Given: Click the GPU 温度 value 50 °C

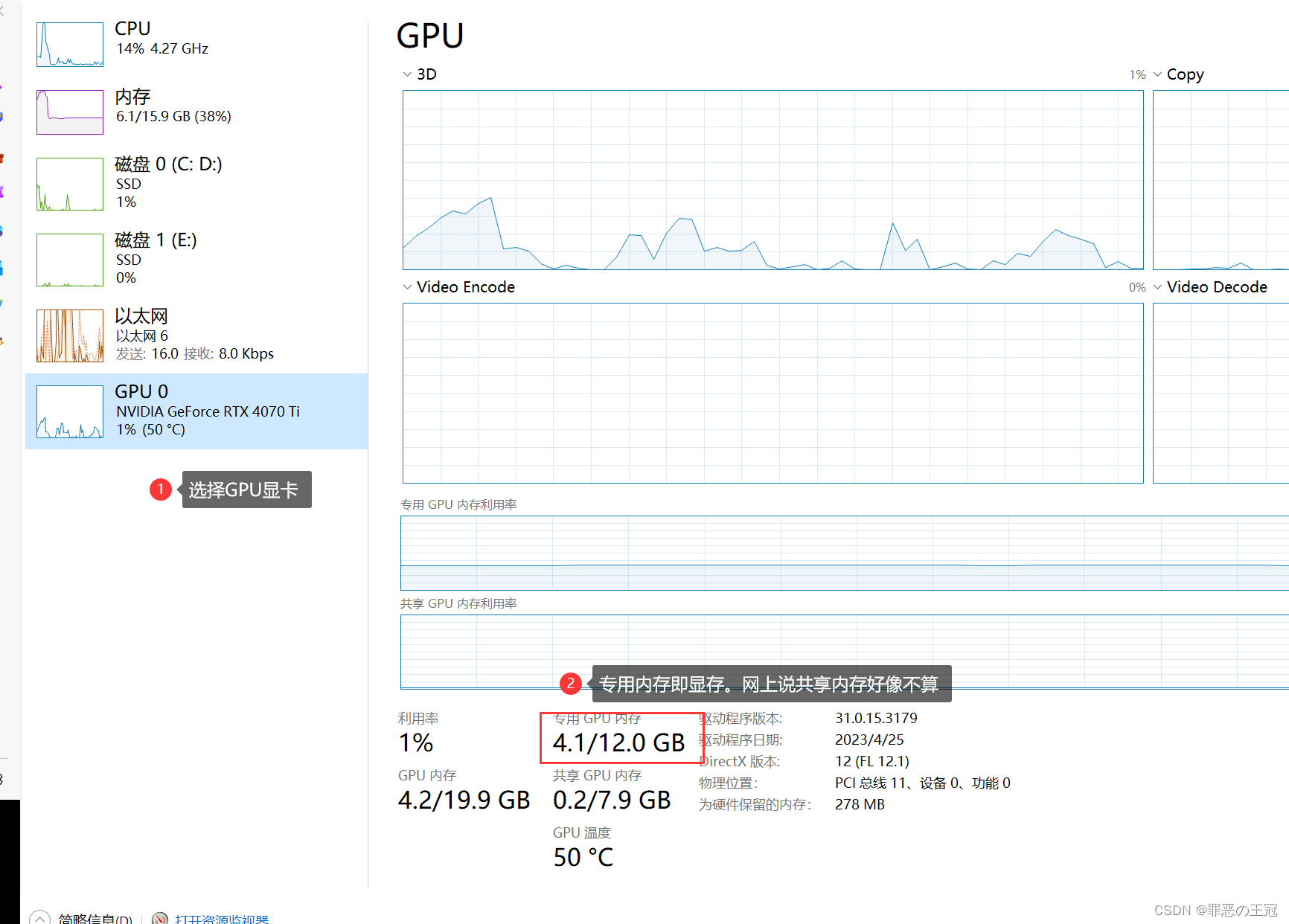Looking at the screenshot, I should [x=583, y=857].
